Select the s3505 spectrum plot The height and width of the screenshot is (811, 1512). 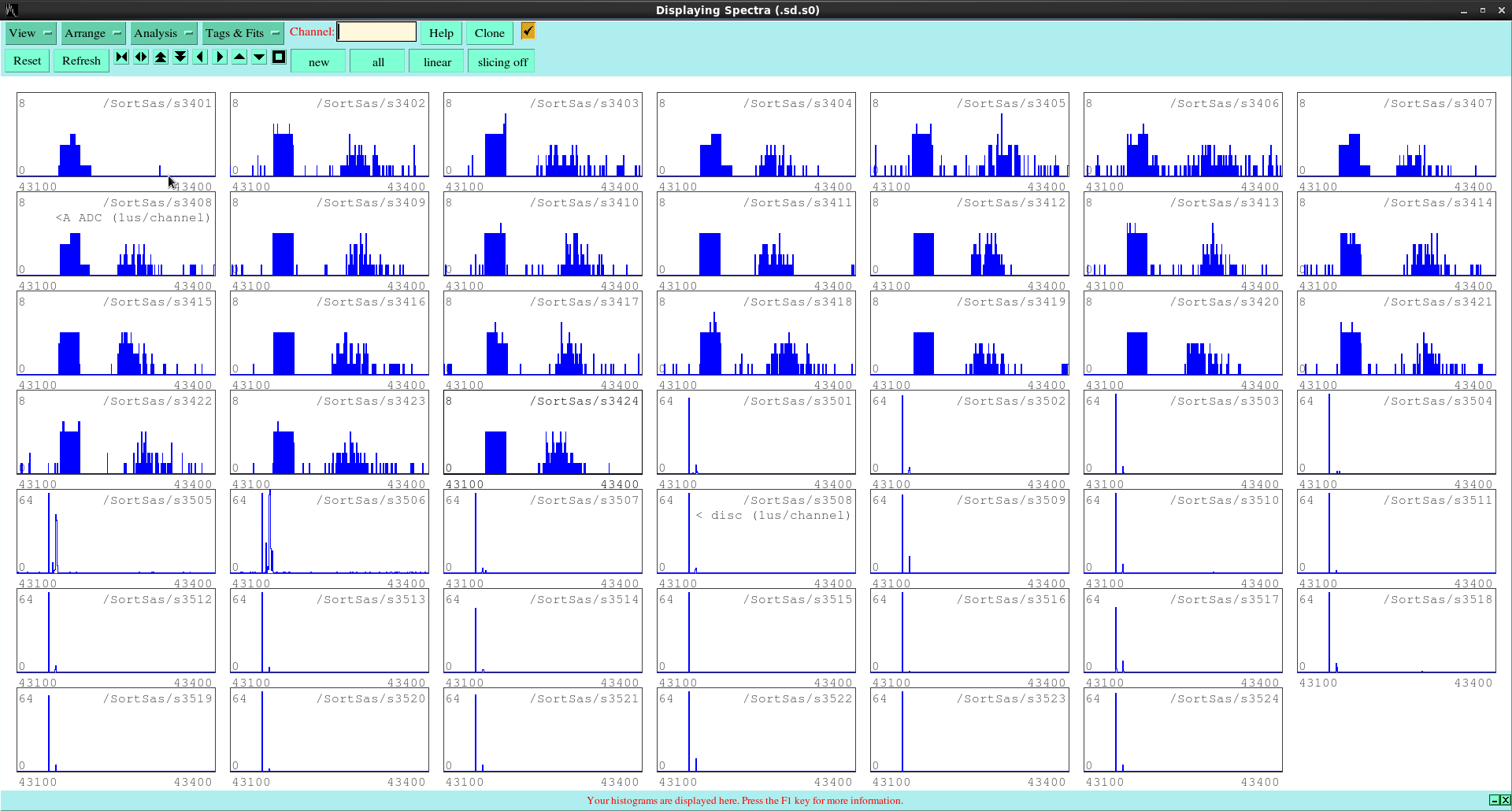(x=116, y=531)
